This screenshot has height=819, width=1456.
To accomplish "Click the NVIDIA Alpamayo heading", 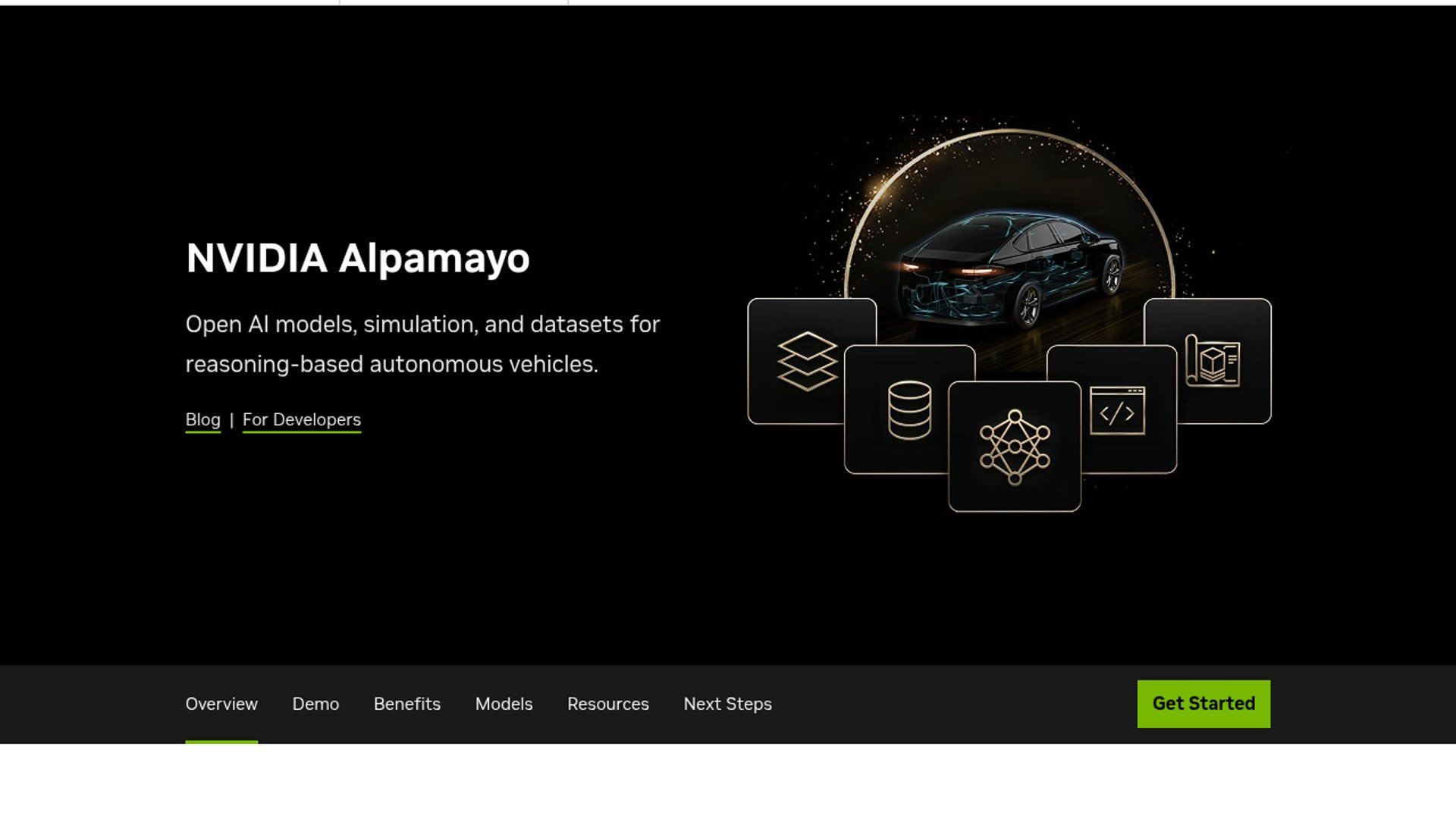I will (358, 258).
